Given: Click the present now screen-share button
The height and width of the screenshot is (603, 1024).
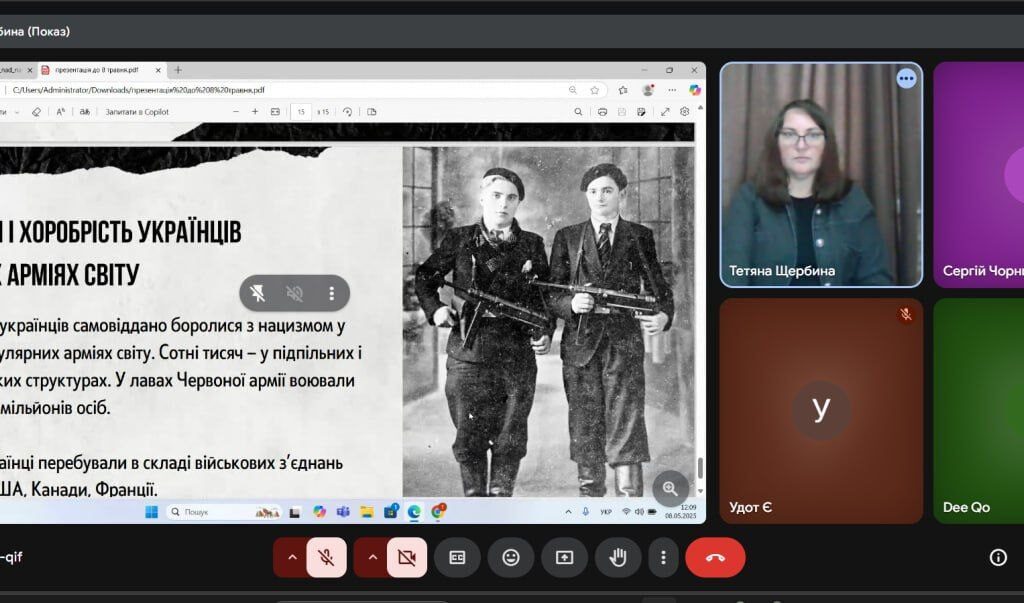Looking at the screenshot, I should point(564,557).
